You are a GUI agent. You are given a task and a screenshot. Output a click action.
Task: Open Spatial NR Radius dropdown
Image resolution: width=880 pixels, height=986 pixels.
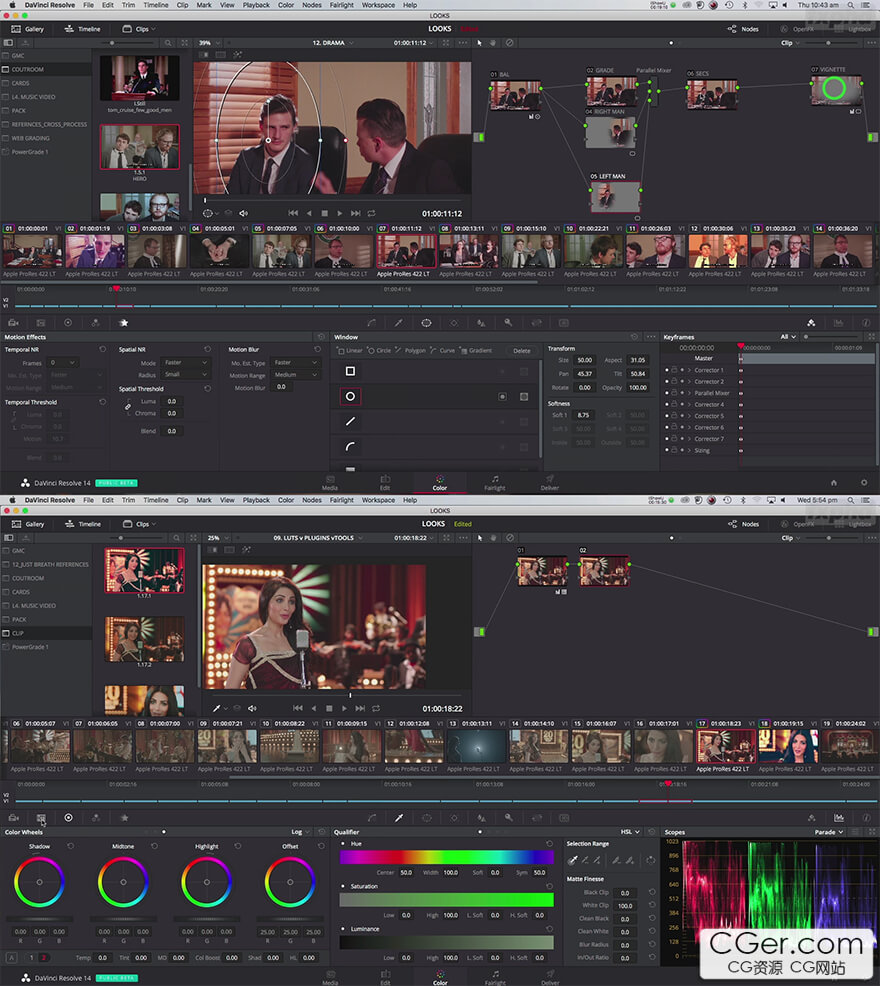(x=185, y=375)
